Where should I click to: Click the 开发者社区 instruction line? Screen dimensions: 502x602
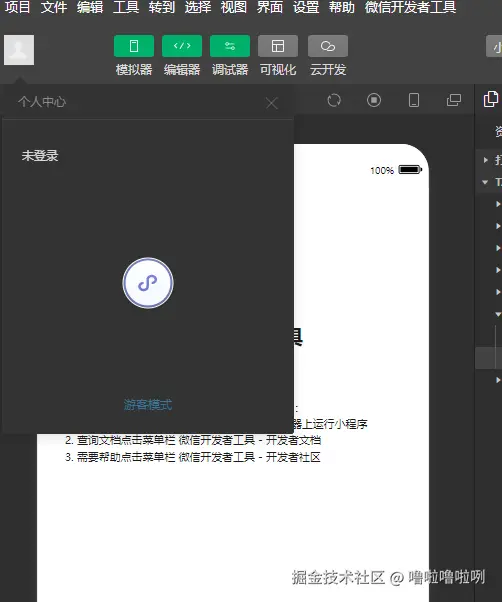coord(193,457)
